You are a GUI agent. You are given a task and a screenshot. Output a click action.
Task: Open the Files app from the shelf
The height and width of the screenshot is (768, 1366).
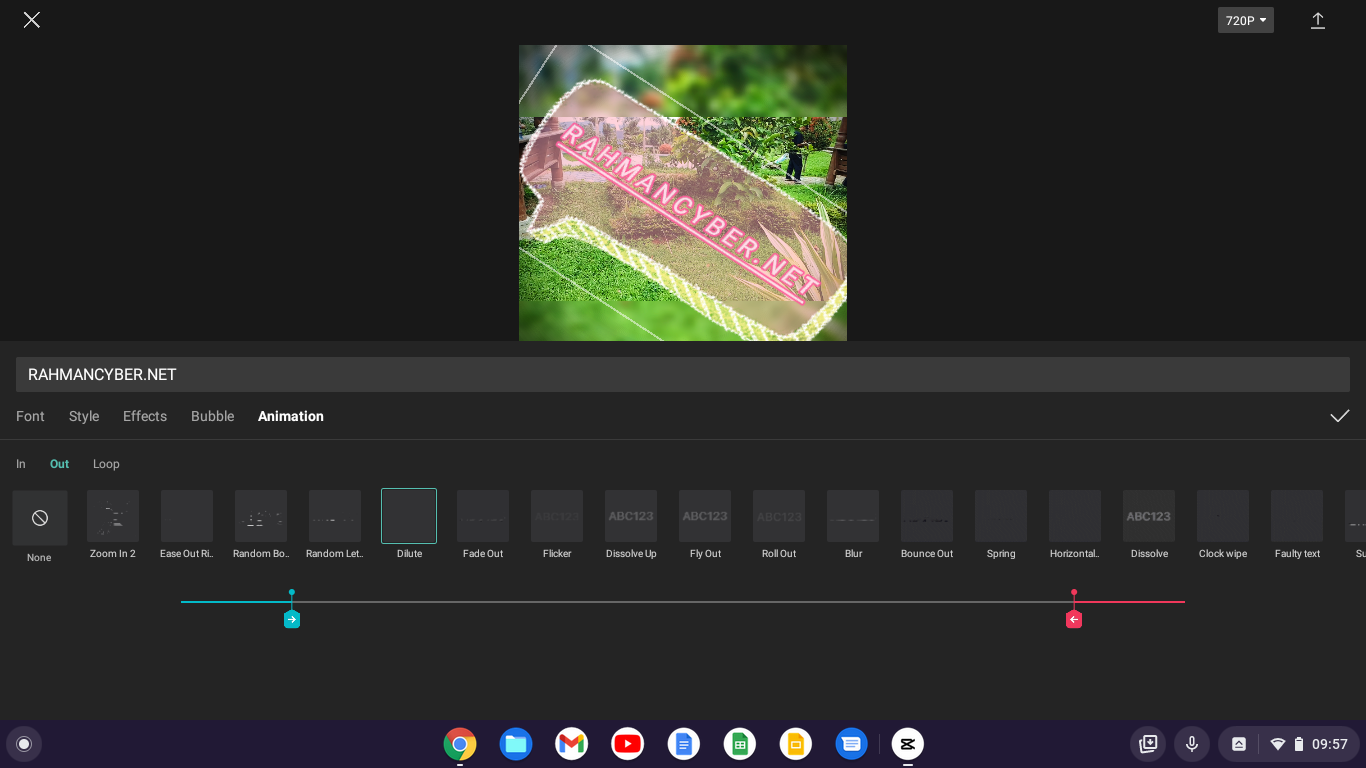pyautogui.click(x=516, y=744)
